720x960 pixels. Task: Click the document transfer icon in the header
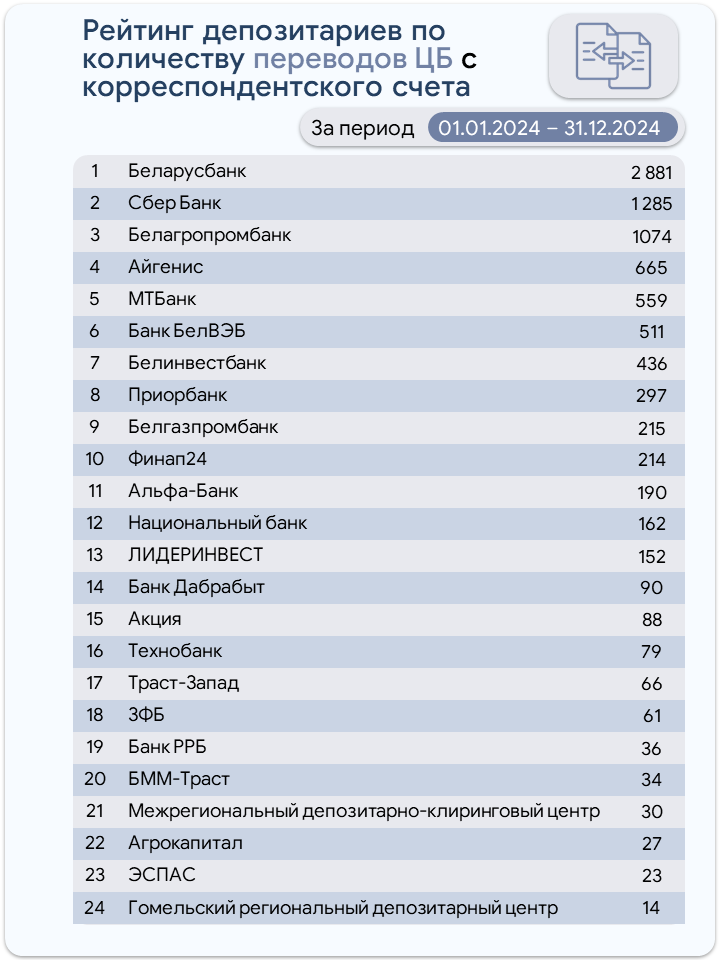click(x=613, y=56)
